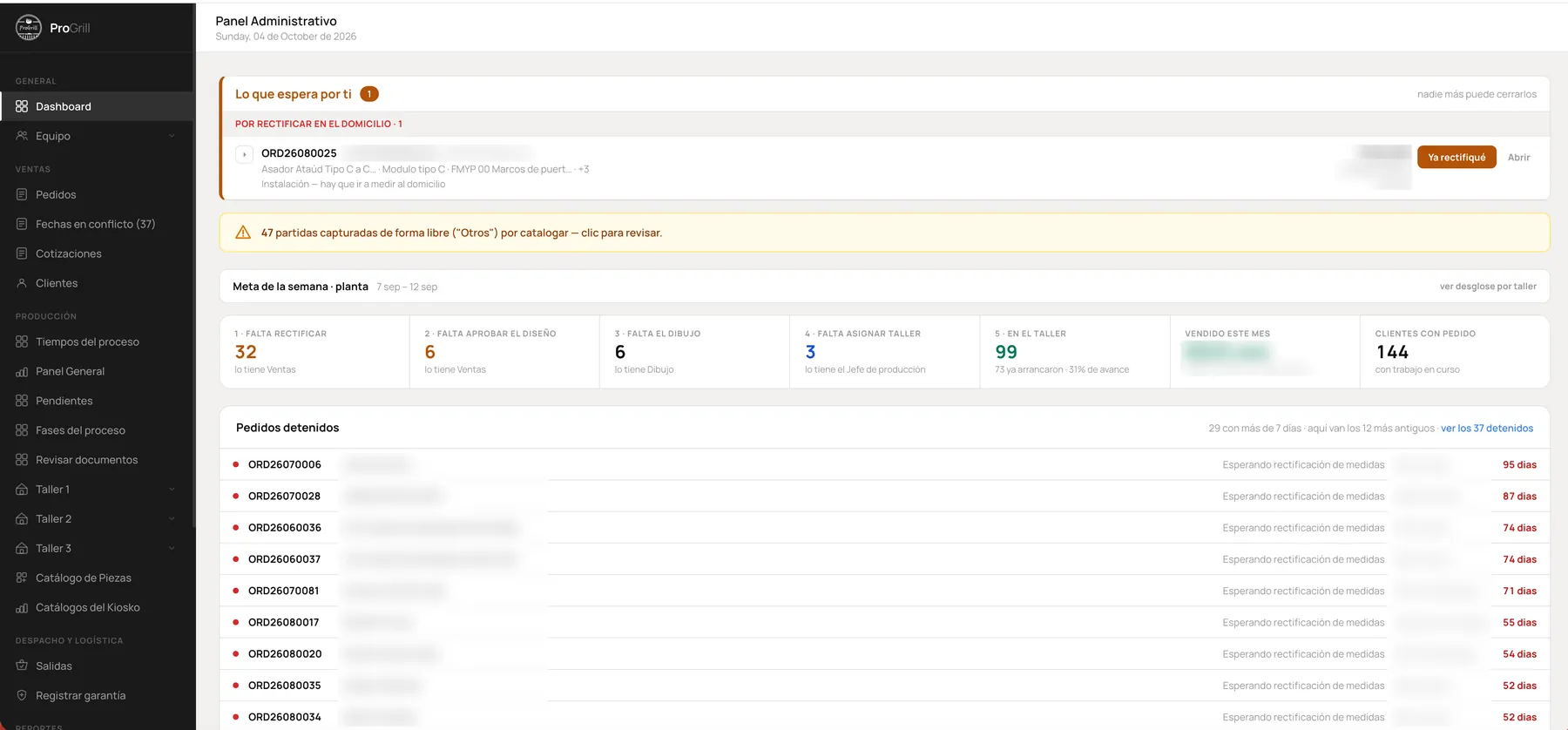1568x730 pixels.
Task: Expand the Taller 1 submenu chevron
Action: tap(172, 490)
